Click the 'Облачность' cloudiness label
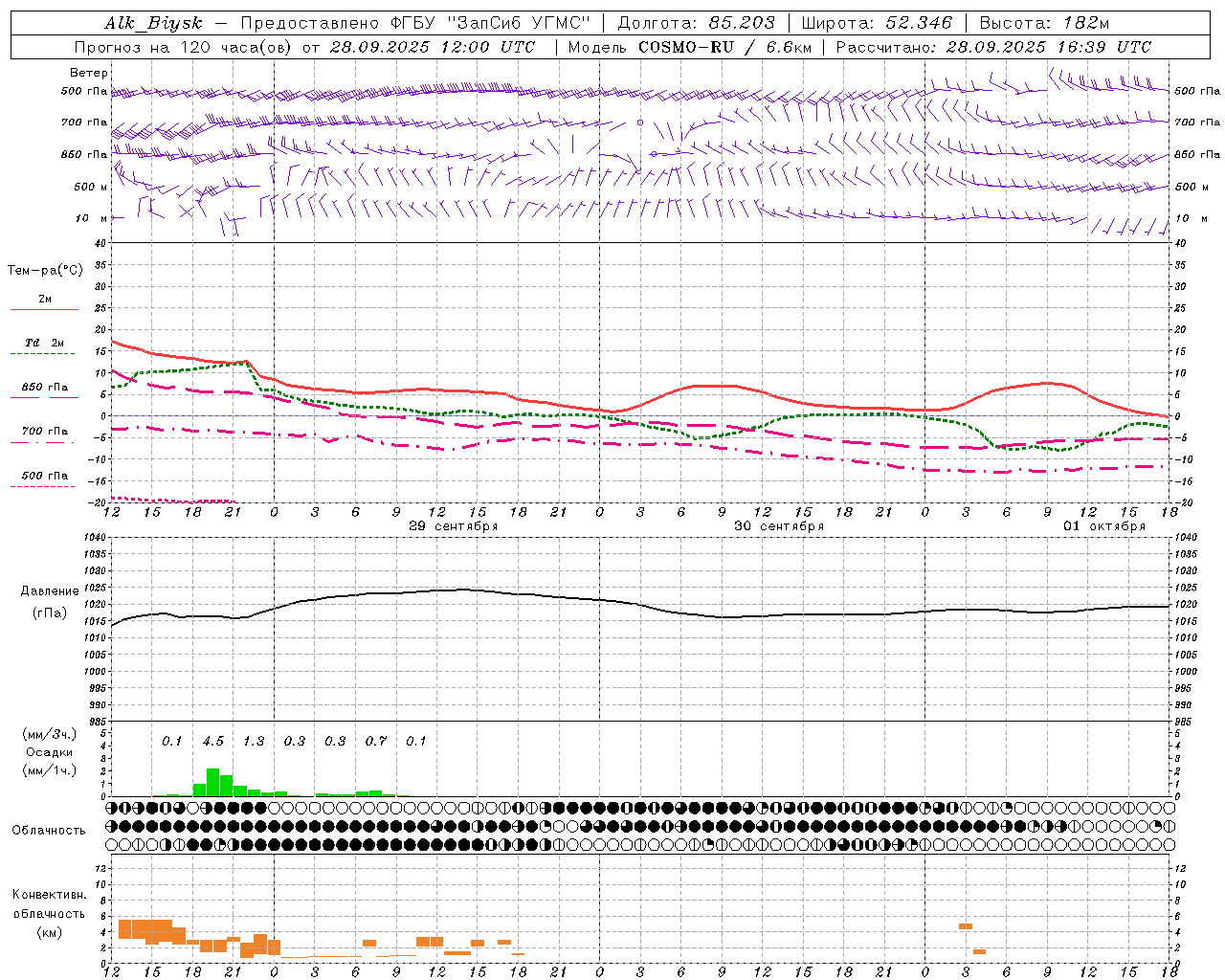 pos(49,830)
